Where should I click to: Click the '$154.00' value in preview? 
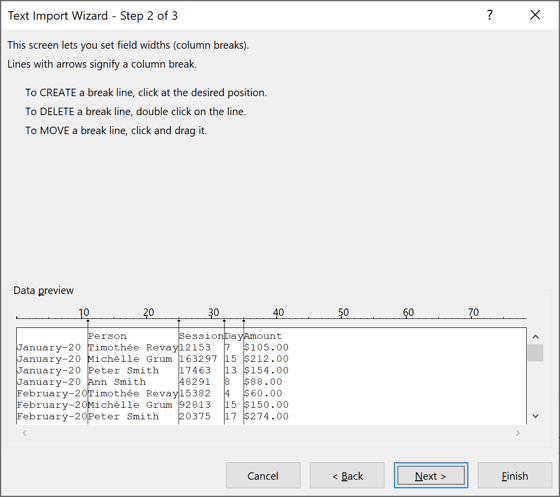(x=266, y=370)
